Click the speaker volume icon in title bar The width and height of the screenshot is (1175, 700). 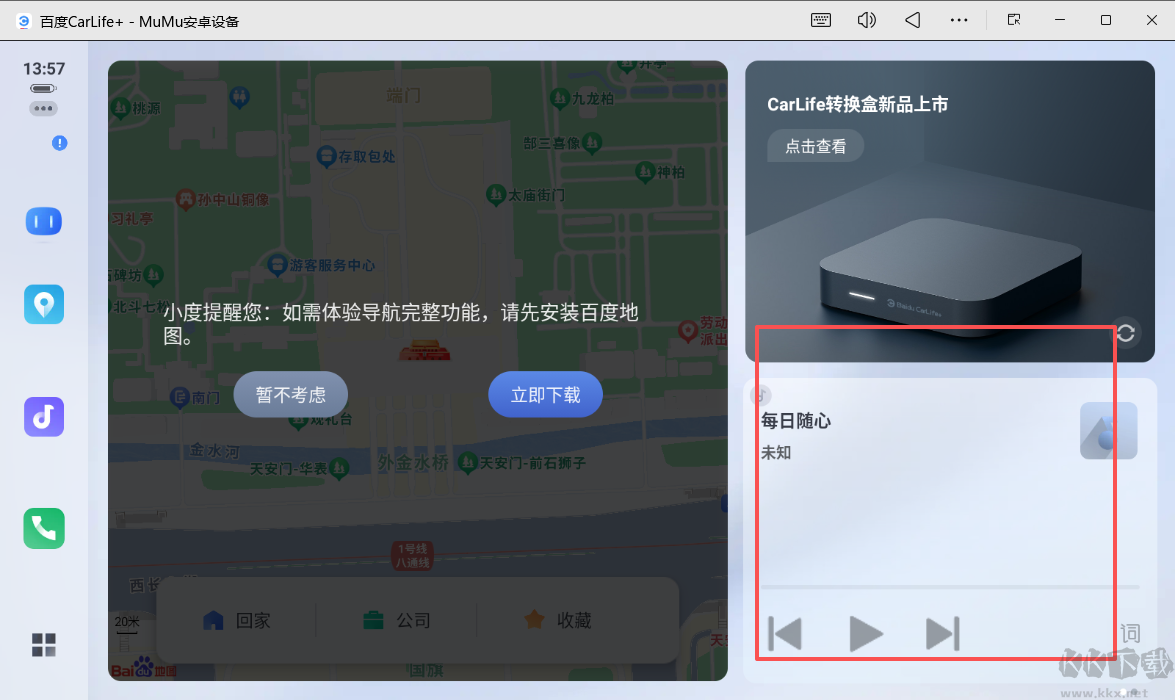pos(866,20)
